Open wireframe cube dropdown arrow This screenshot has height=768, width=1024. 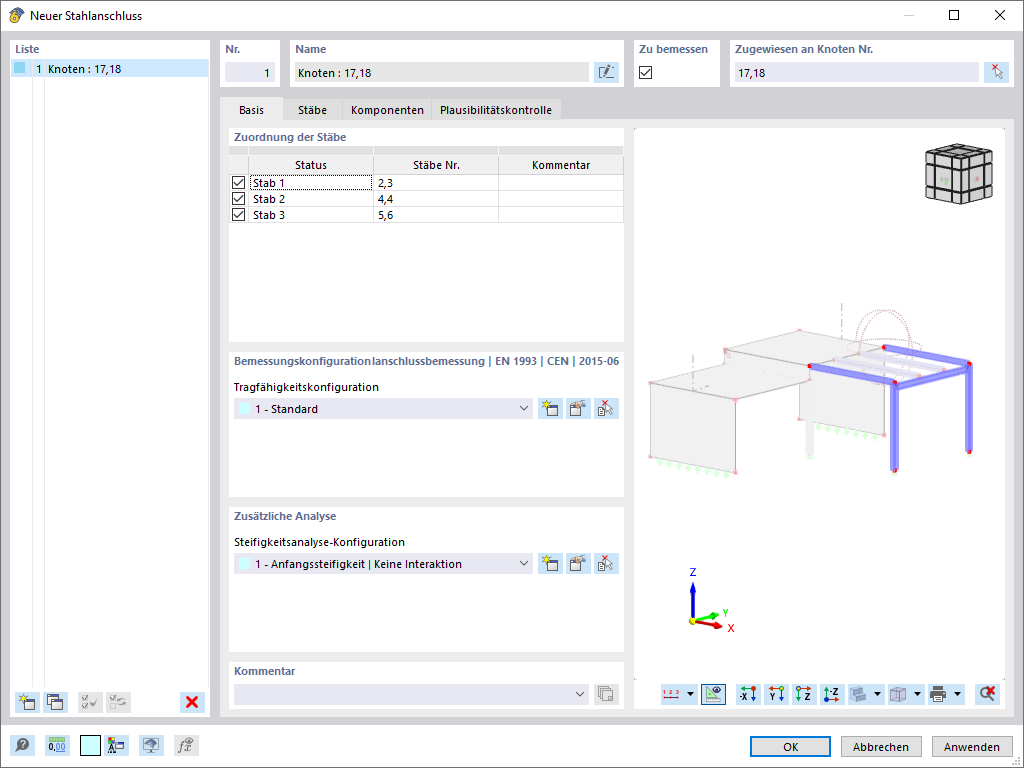pos(918,694)
